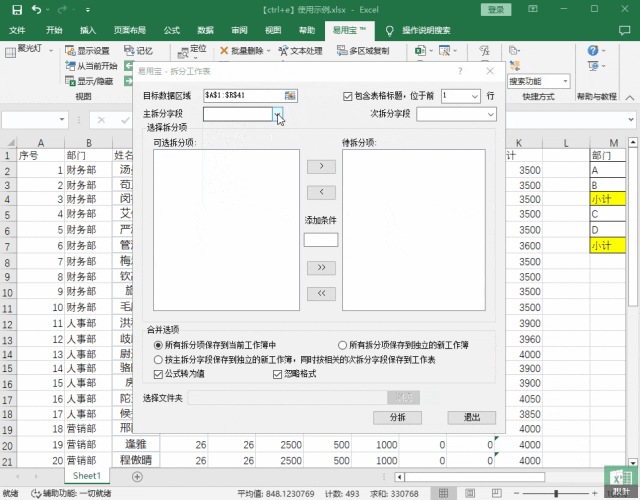The width and height of the screenshot is (640, 500).
Task: Open the 定位 locate tool
Action: pos(192,51)
